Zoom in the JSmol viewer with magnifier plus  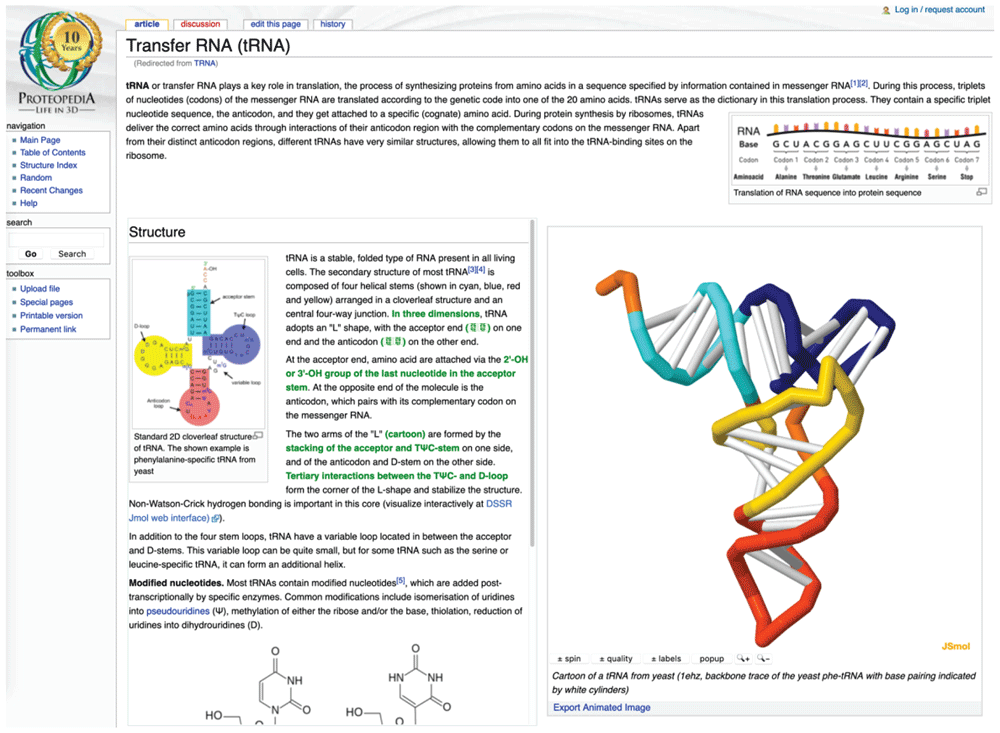coord(743,658)
